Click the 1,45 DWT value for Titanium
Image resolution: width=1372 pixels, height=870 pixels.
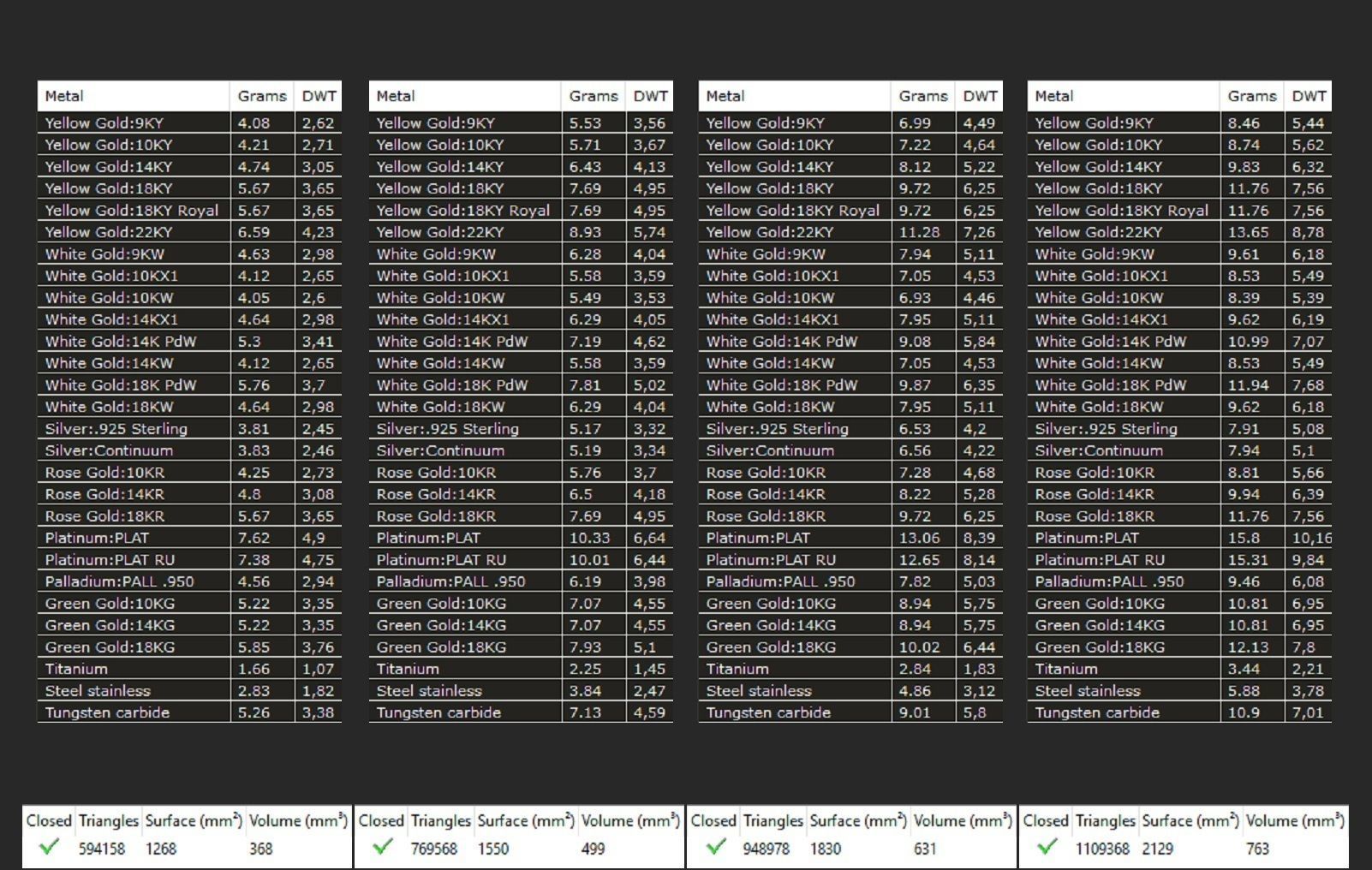pos(649,669)
